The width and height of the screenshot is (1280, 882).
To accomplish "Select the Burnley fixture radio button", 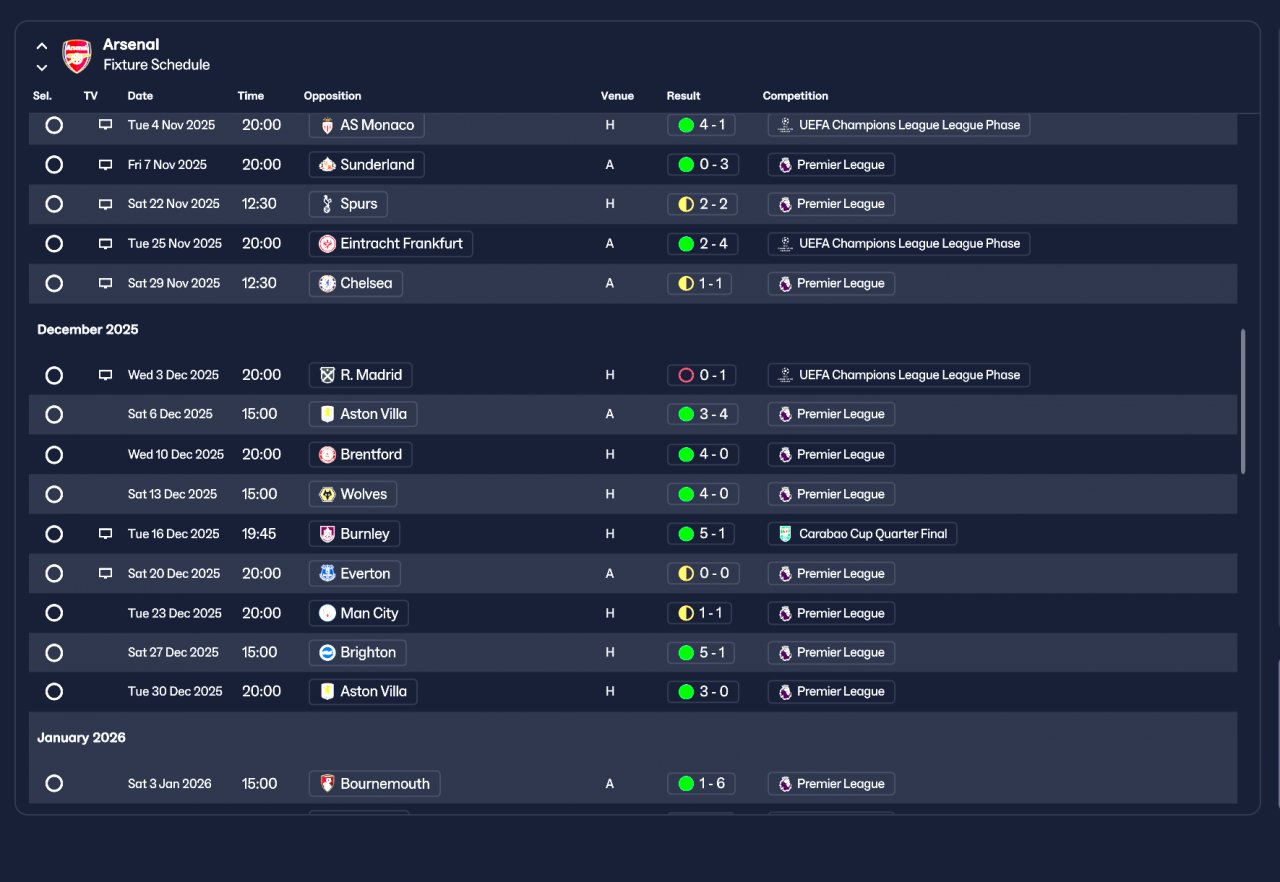I will (54, 533).
